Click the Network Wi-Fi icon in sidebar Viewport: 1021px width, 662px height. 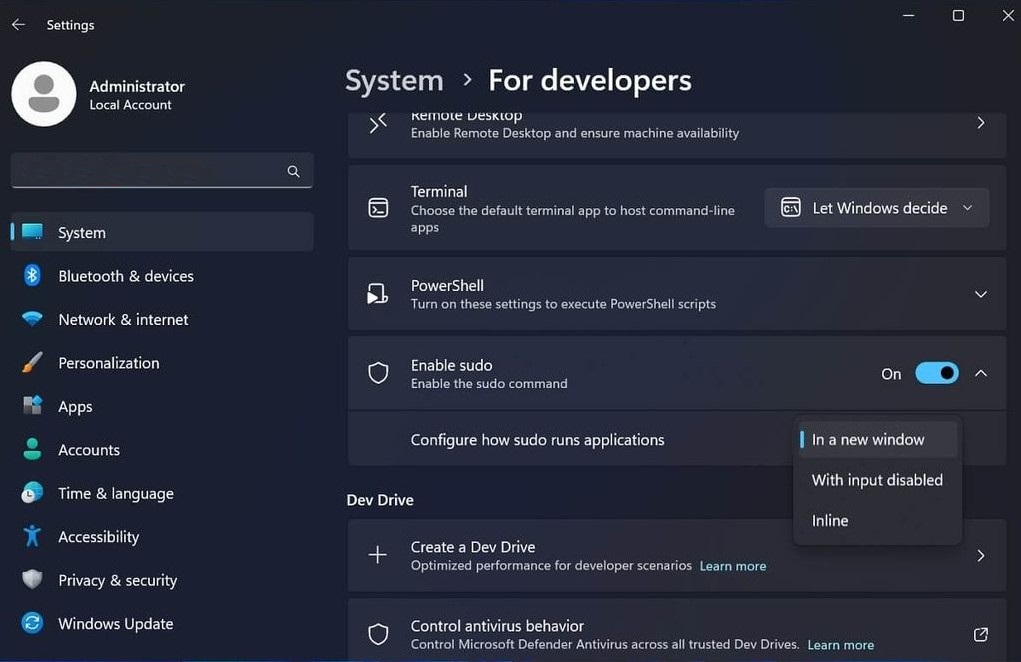(x=32, y=319)
